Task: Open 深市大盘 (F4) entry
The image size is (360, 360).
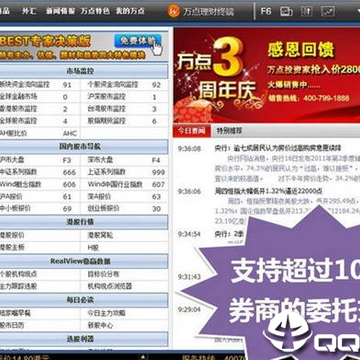Action: point(100,160)
